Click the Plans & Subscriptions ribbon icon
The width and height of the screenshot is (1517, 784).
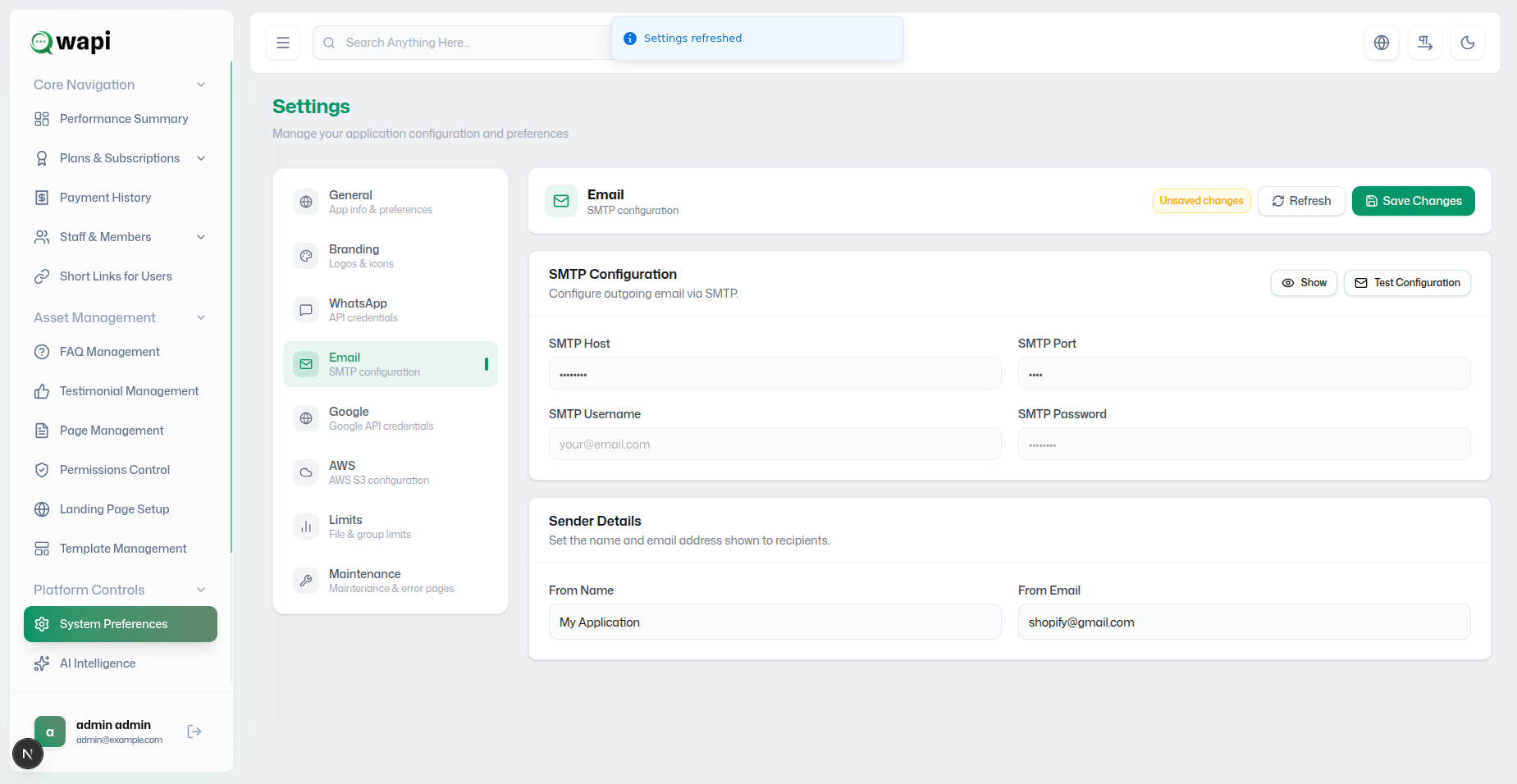[42, 158]
